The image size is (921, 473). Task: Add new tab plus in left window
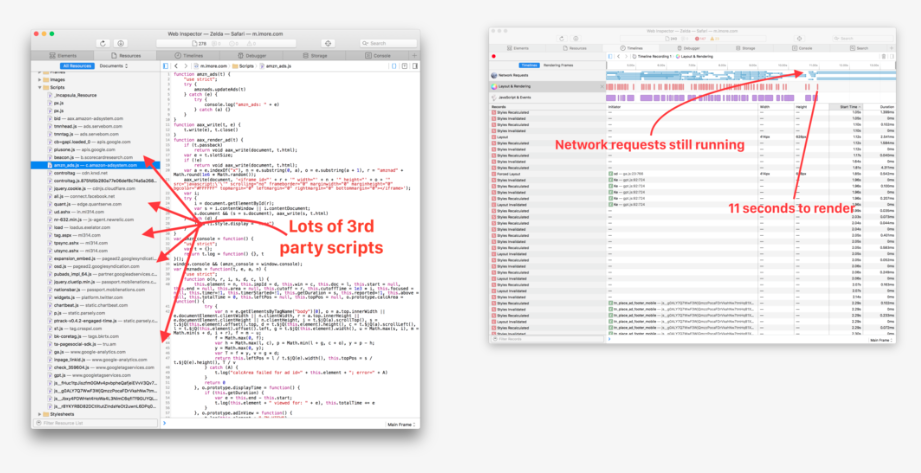414,55
